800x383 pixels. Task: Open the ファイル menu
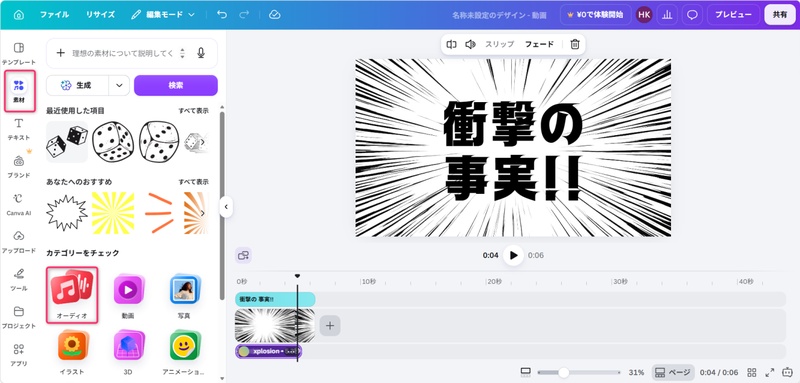coord(55,15)
